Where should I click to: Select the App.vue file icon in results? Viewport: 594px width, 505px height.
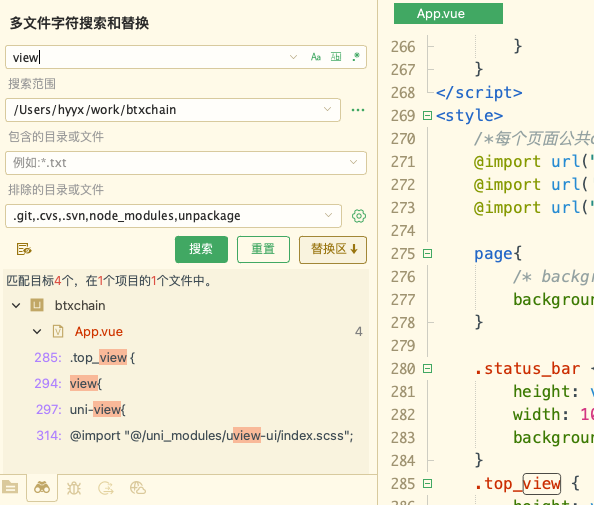58,331
